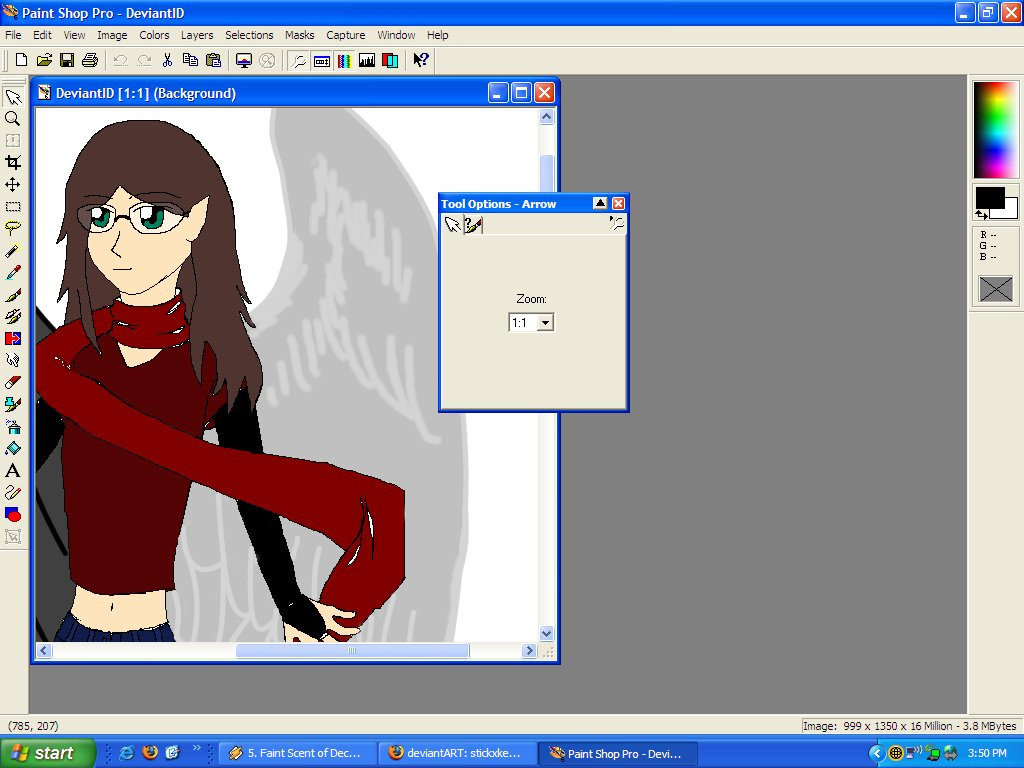
Task: Toggle the Color Palette toolbar button
Action: point(344,61)
